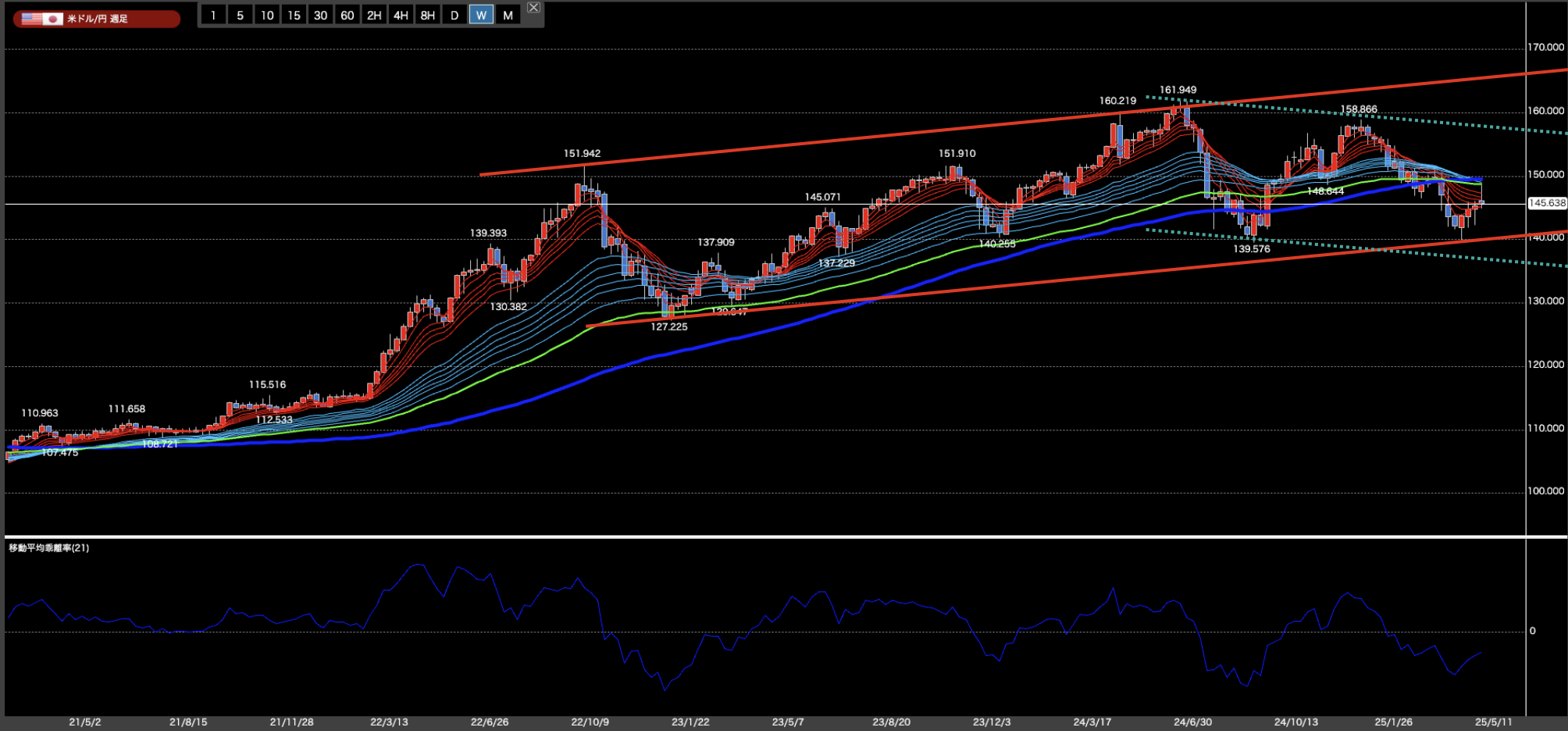Click the 23/8/20 date axis label
Viewport: 1568px width, 731px height.
click(x=891, y=722)
